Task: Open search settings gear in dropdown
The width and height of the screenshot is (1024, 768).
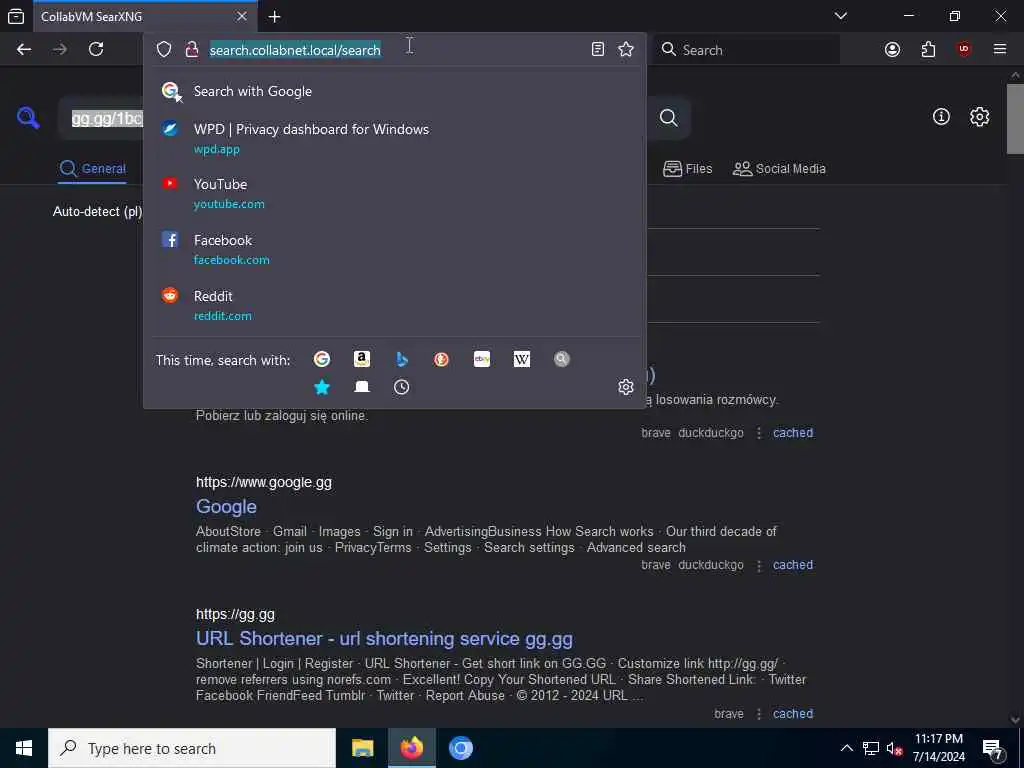Action: point(626,387)
